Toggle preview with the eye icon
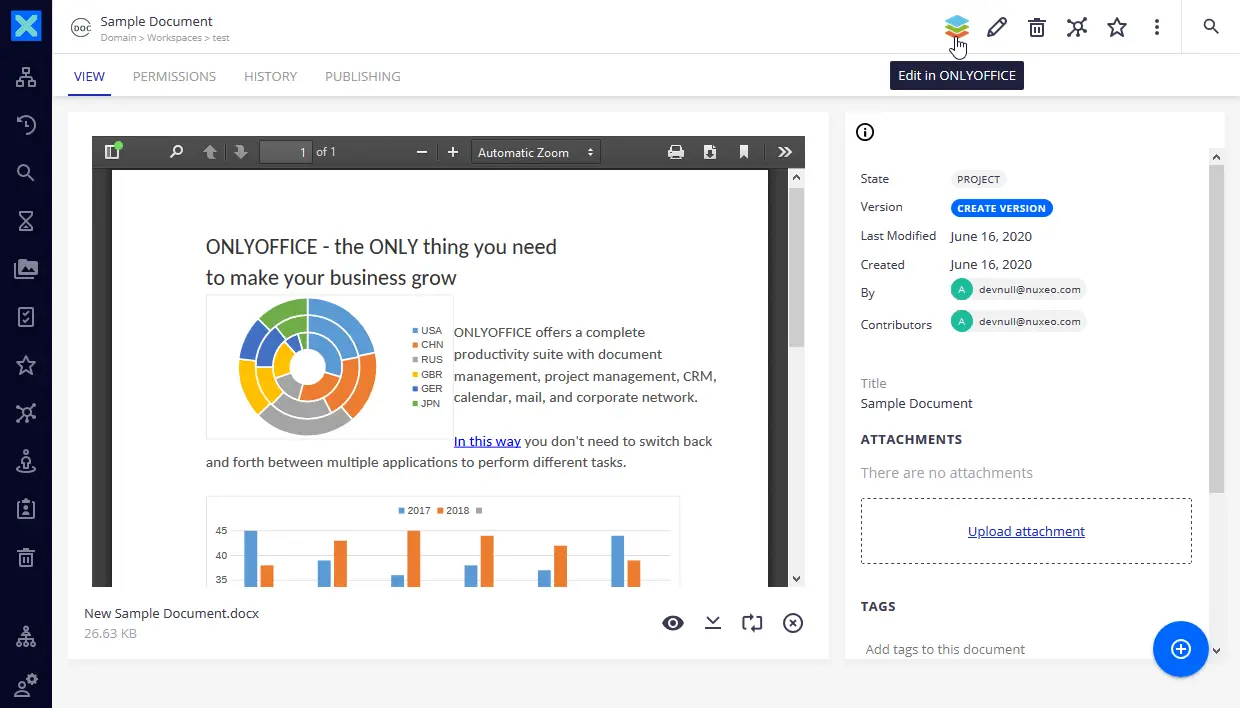The width and height of the screenshot is (1240, 708). 673,623
